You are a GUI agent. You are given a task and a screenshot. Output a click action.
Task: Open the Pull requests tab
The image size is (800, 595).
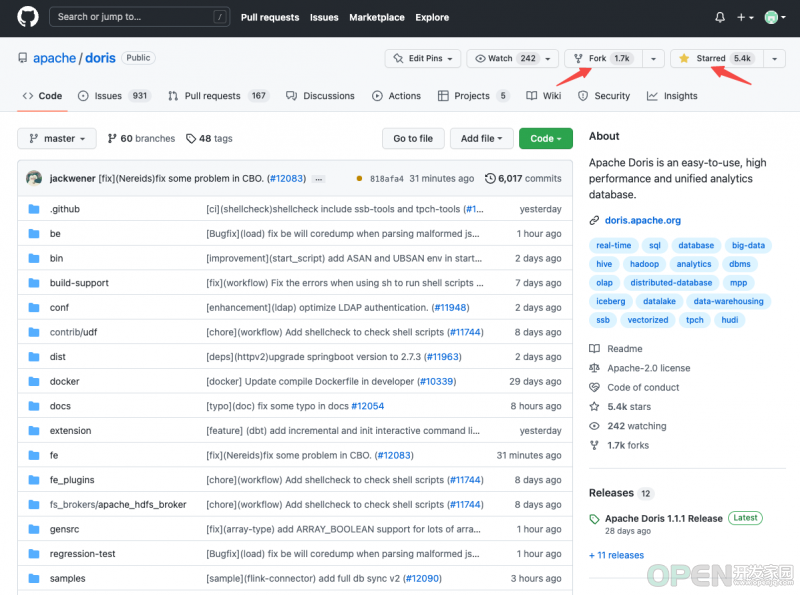(219, 96)
